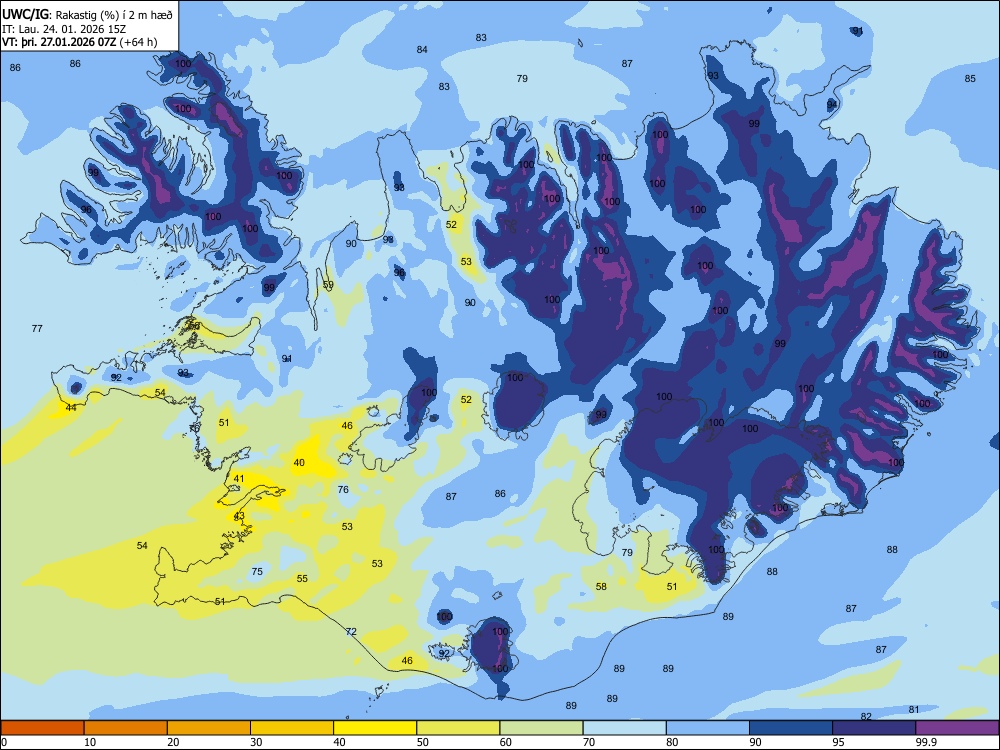The height and width of the screenshot is (750, 1000).
Task: Click the orange 10–20 legend swatch
Action: tap(126, 728)
